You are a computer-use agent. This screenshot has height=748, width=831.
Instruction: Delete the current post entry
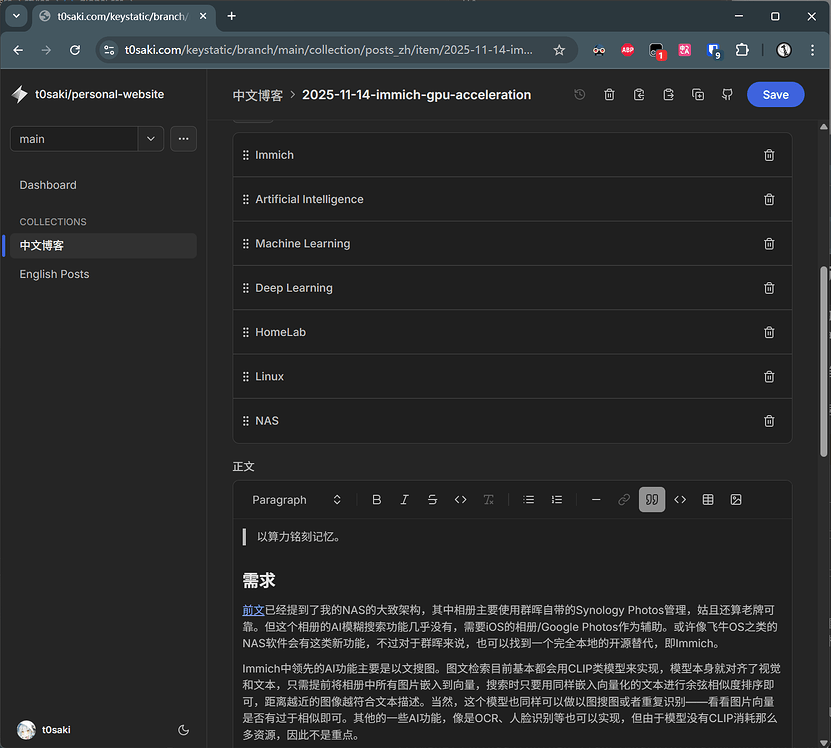pyautogui.click(x=609, y=95)
